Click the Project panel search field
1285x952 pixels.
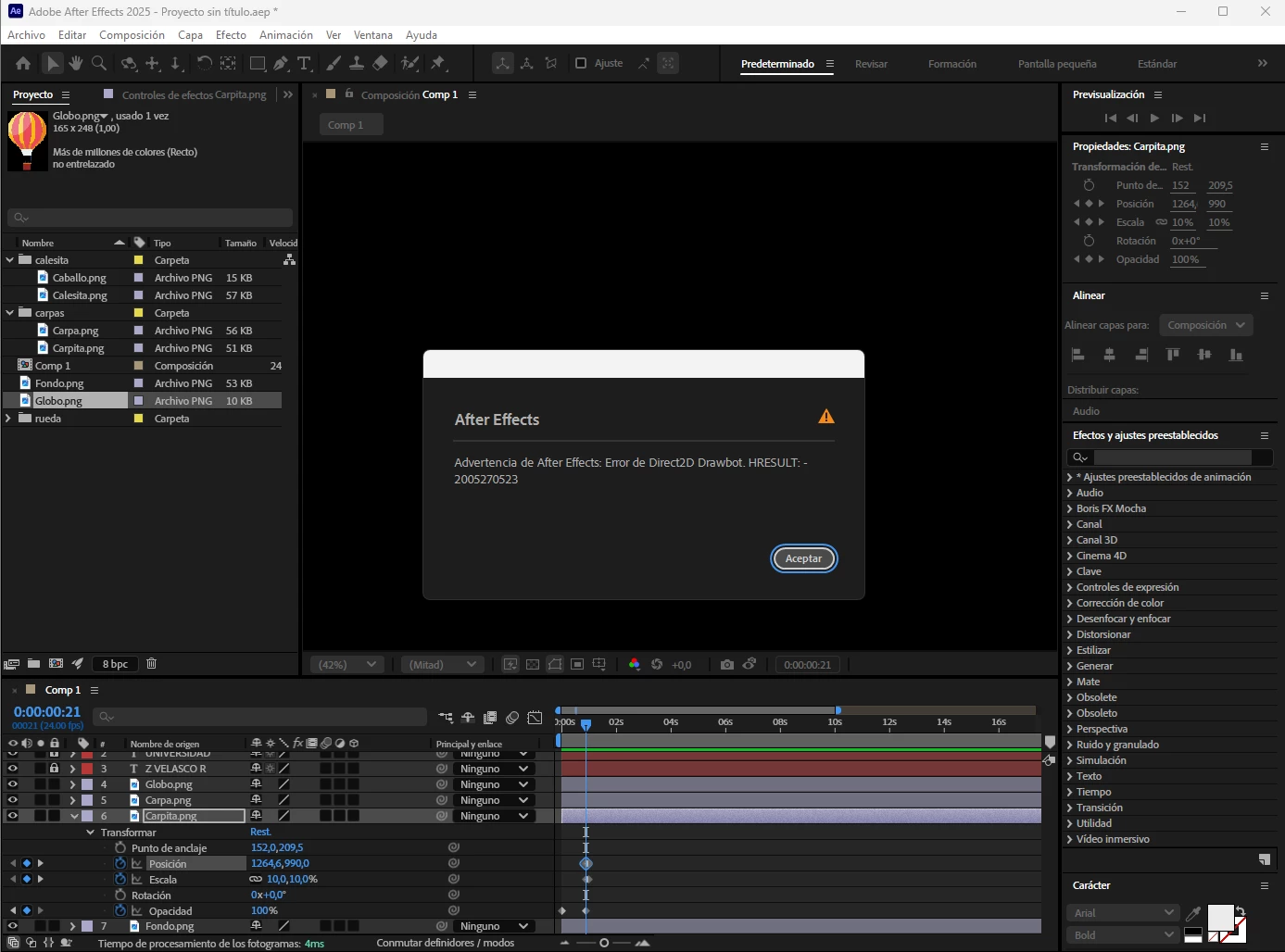coord(150,218)
